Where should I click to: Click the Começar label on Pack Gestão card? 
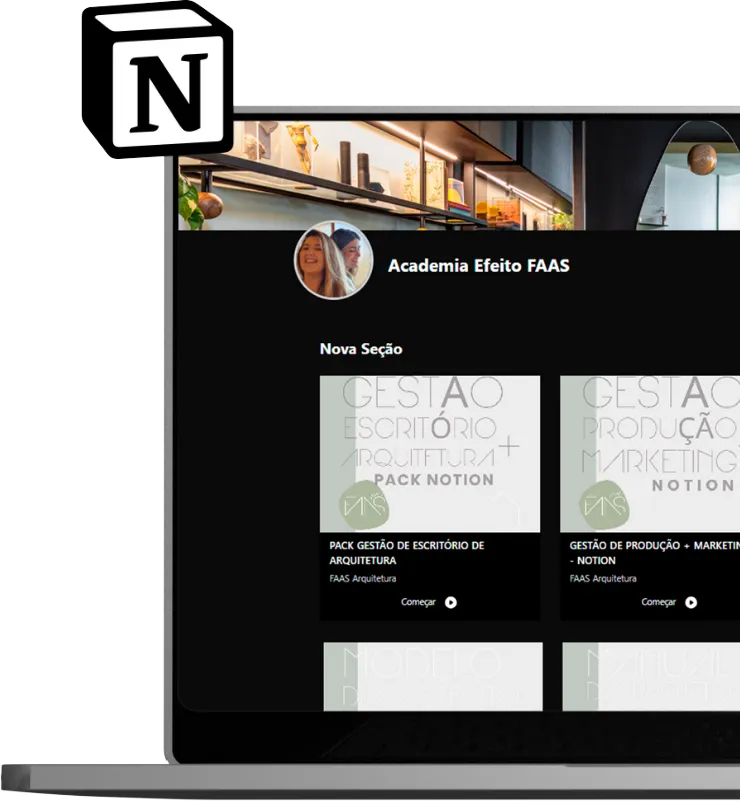click(419, 602)
